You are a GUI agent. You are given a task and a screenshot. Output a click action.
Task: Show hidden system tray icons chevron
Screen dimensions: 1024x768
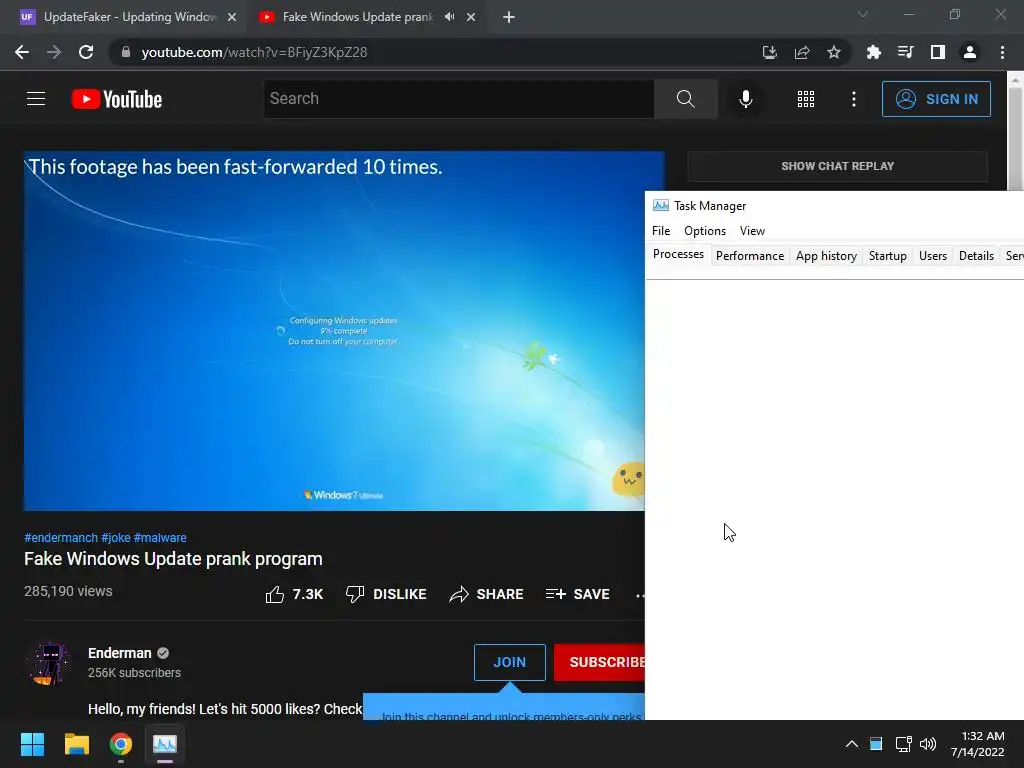click(x=852, y=744)
